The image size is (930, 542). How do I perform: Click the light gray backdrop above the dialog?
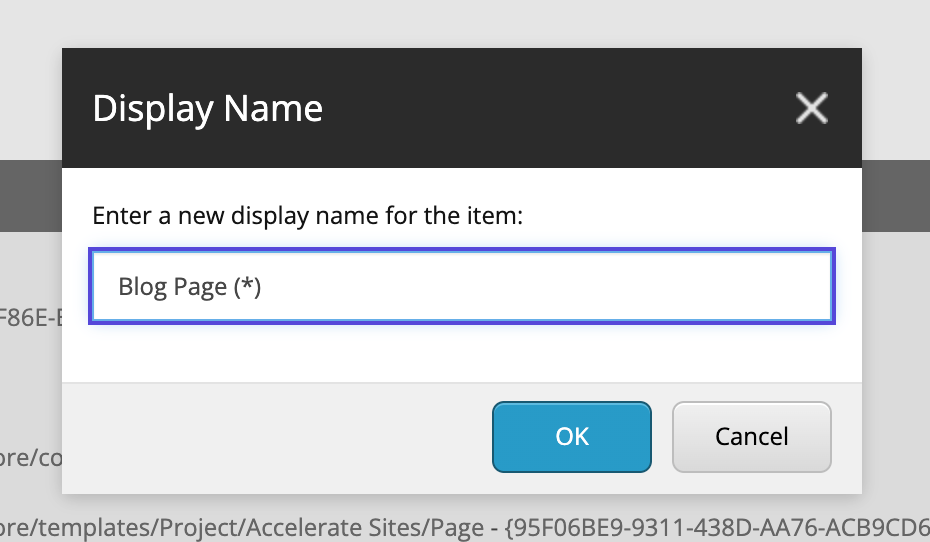(460, 22)
